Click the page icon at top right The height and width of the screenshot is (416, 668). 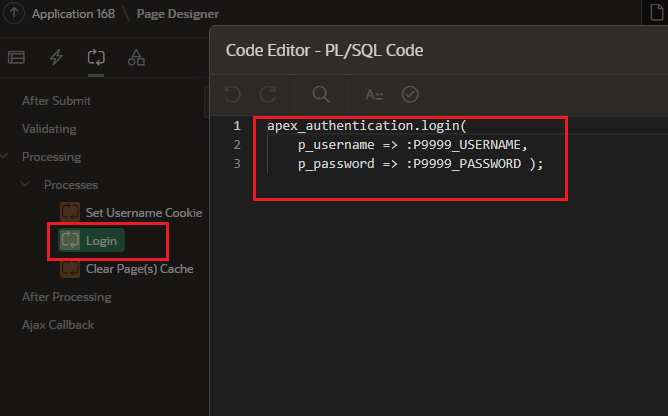(653, 14)
